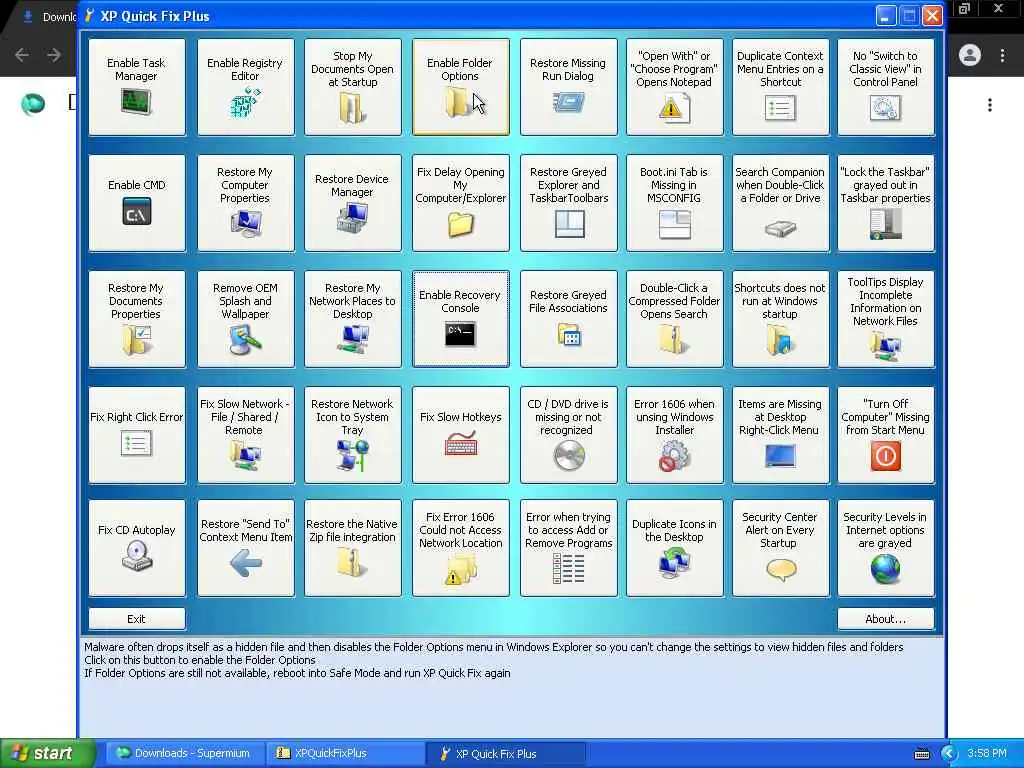Select the Enable Registry Editor tile

[246, 87]
